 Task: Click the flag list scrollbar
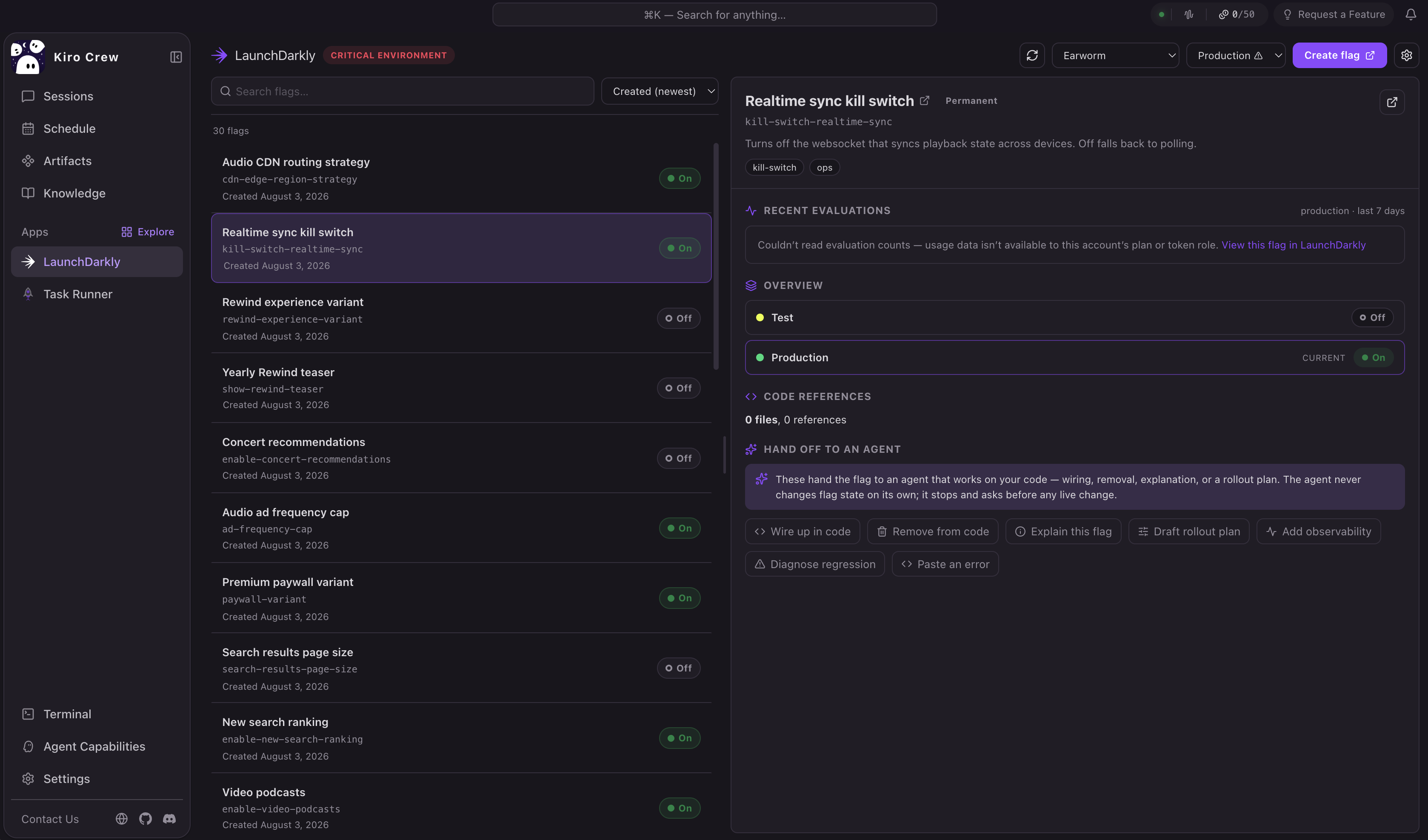716,256
